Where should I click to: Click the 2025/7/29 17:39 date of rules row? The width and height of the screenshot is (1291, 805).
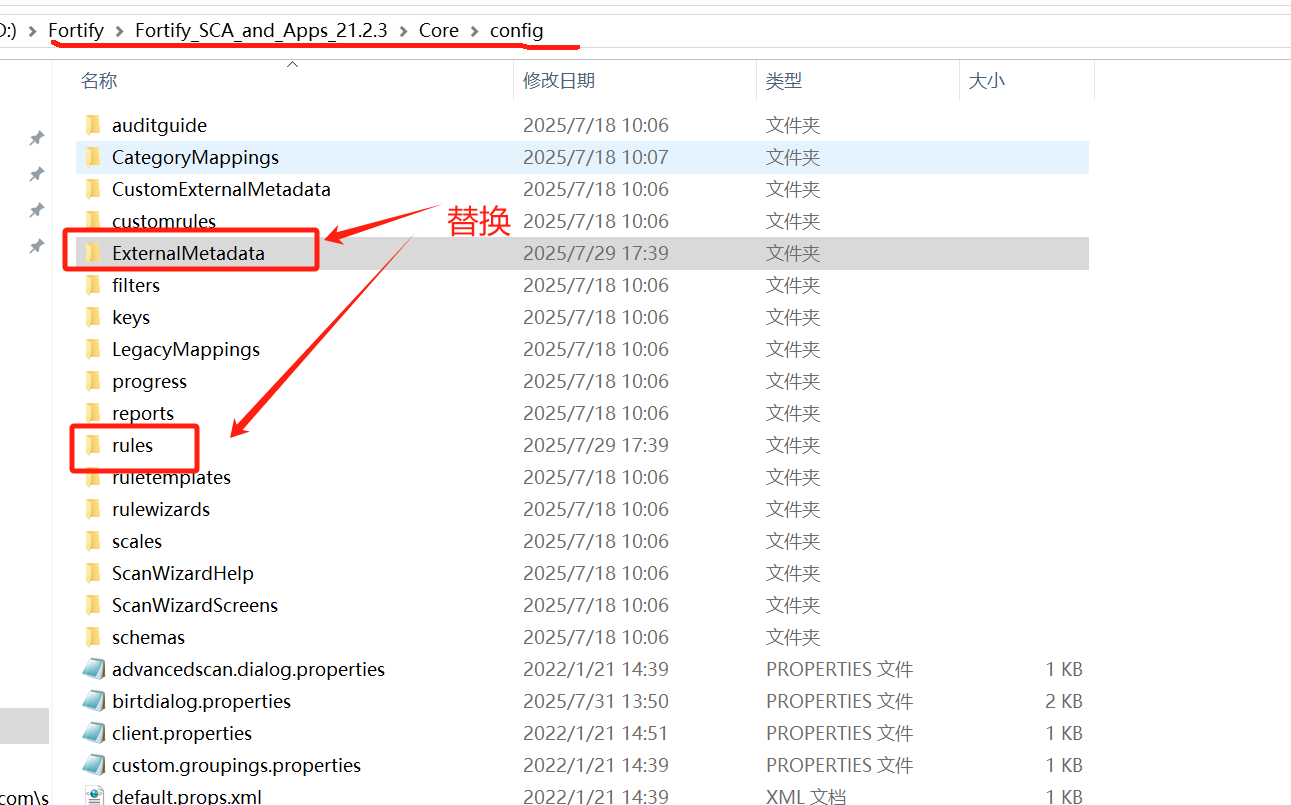point(596,445)
